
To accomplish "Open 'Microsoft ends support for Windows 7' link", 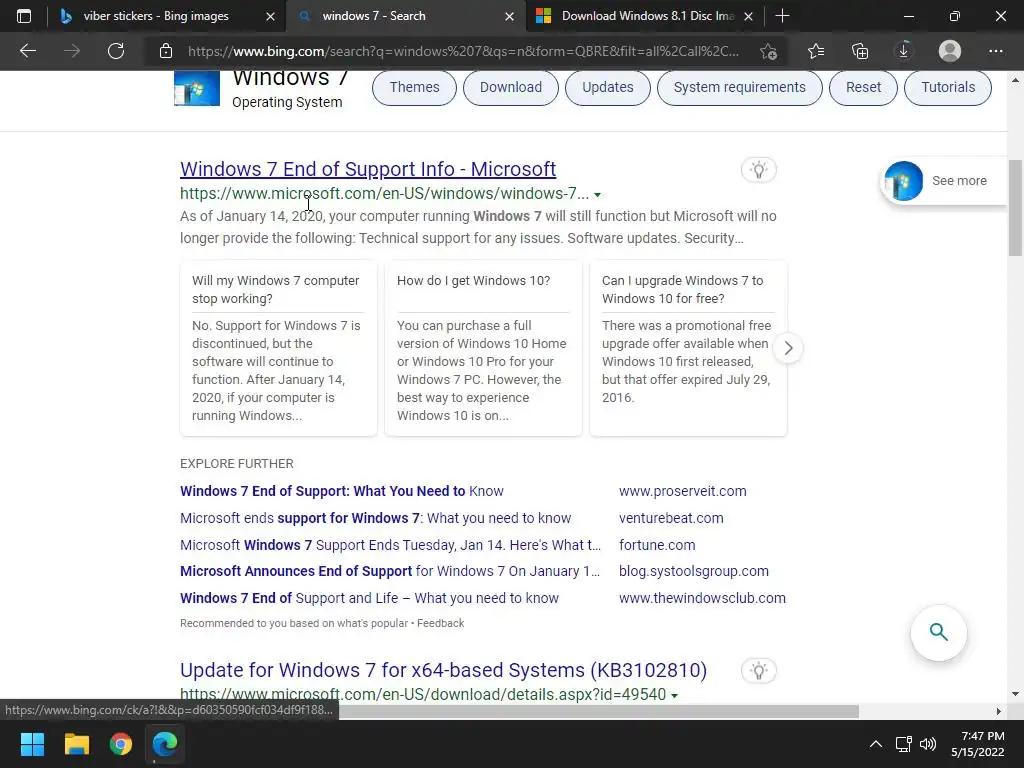I will tap(376, 518).
